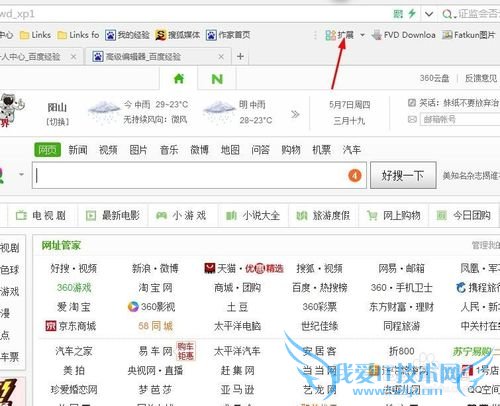The width and height of the screenshot is (500, 406).
Task: Click the green N icon tab
Action: tap(217, 79)
